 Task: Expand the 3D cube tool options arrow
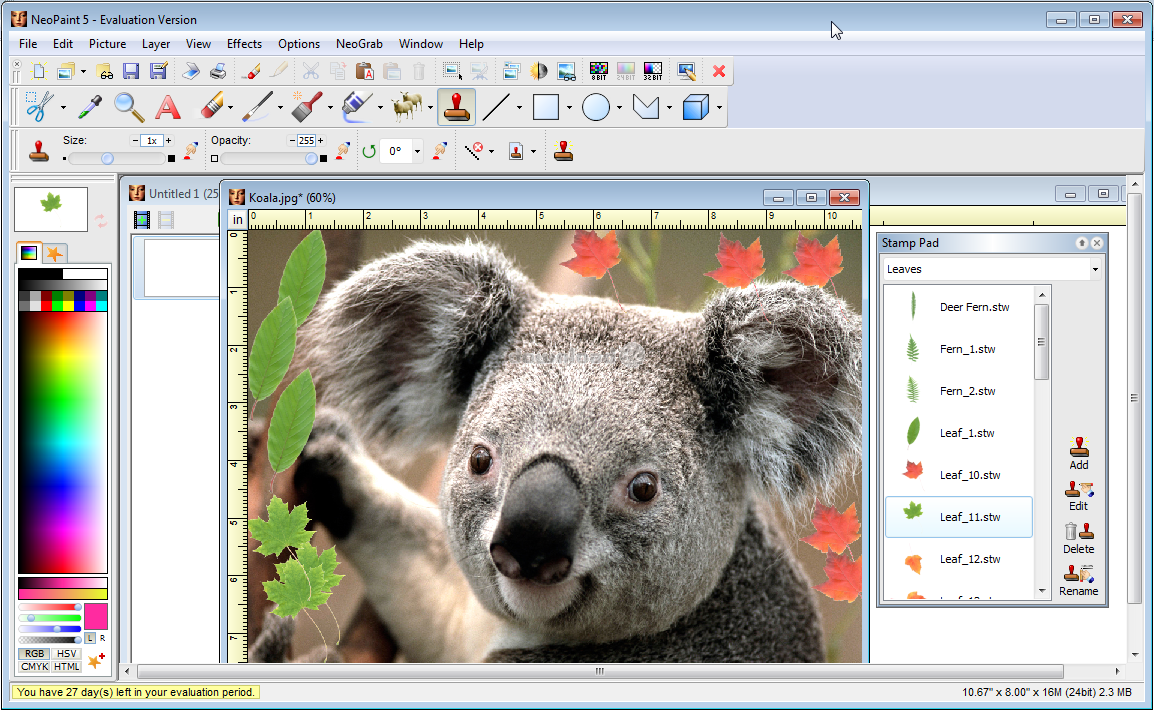click(x=719, y=108)
